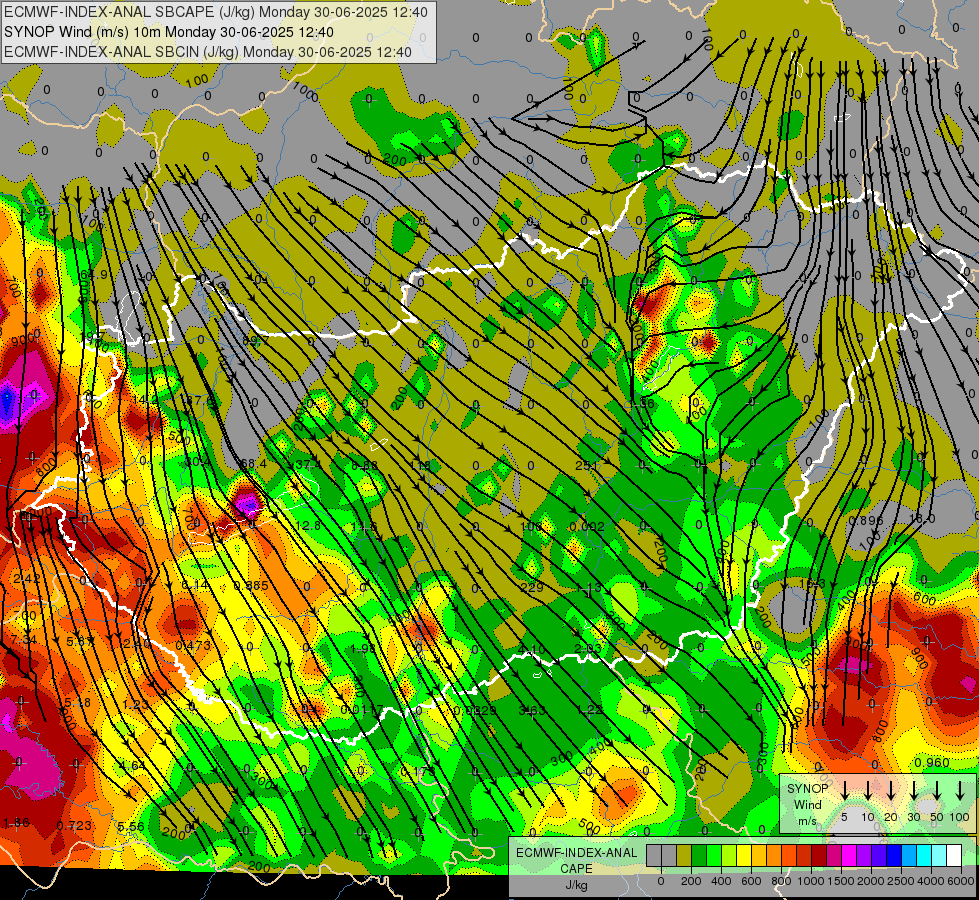Click the 20 m/s wind arrow in legend
The height and width of the screenshot is (900, 979).
[890, 790]
